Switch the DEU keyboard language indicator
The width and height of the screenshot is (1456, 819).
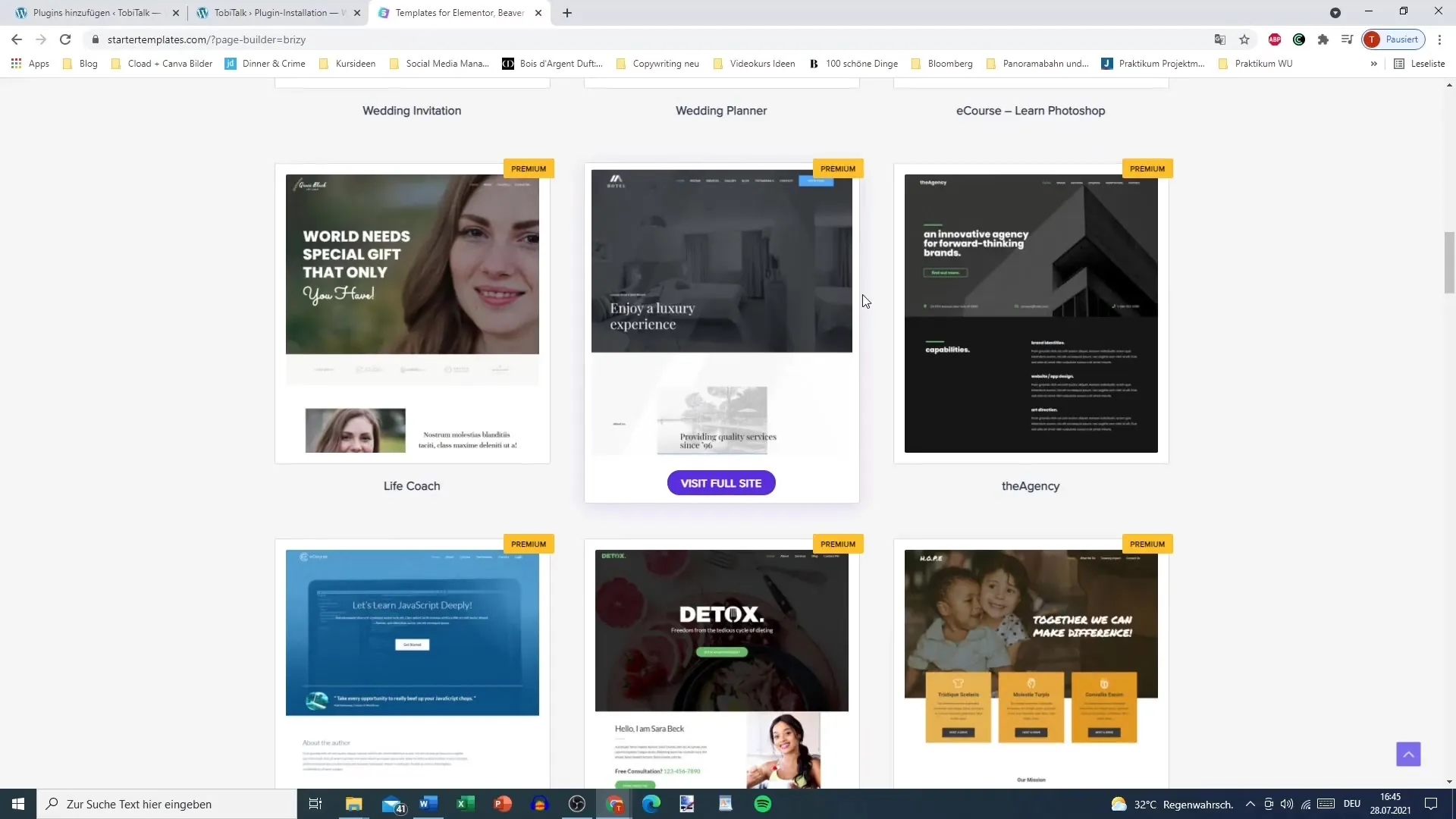pos(1352,804)
